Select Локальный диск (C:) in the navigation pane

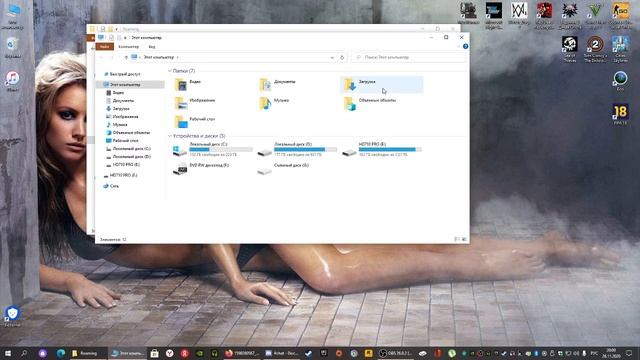click(131, 149)
